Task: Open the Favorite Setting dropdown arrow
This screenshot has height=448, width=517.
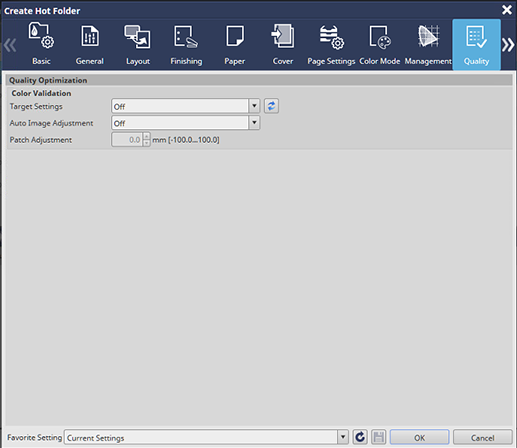Action: click(x=342, y=437)
